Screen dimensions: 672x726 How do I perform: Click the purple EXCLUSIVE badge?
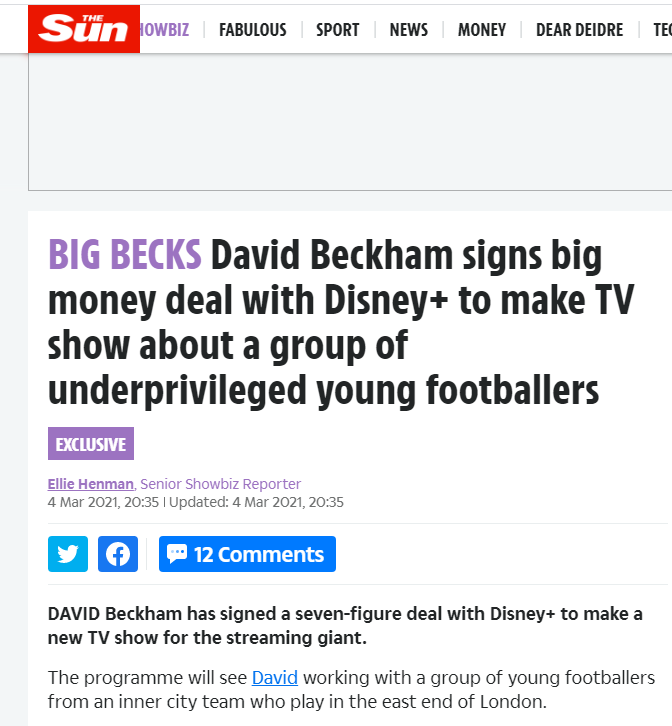(x=91, y=444)
